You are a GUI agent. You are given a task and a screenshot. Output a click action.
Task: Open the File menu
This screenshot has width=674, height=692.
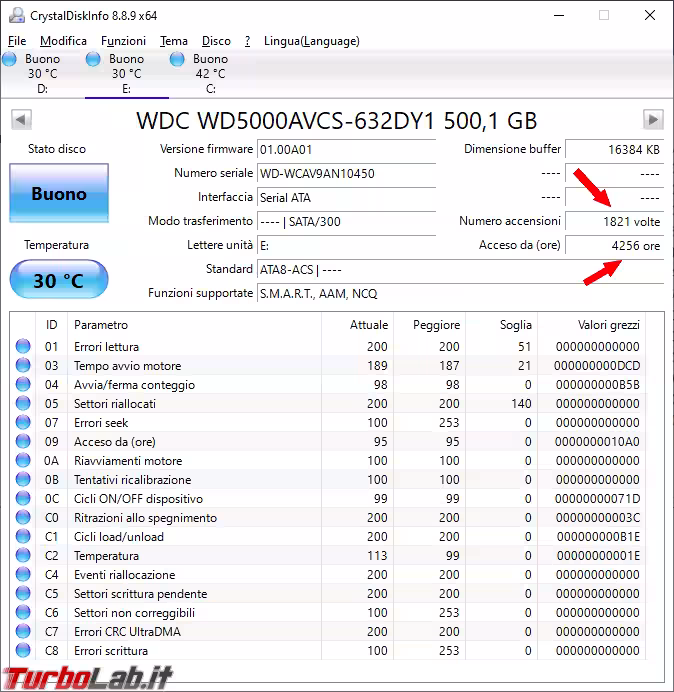(x=17, y=41)
